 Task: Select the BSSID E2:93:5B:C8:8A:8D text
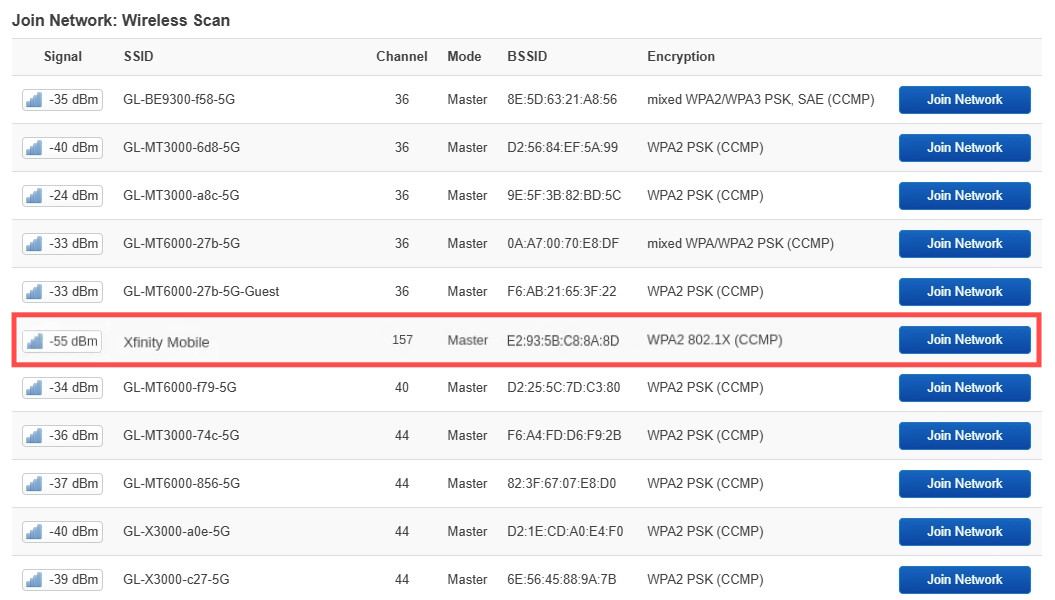click(563, 340)
